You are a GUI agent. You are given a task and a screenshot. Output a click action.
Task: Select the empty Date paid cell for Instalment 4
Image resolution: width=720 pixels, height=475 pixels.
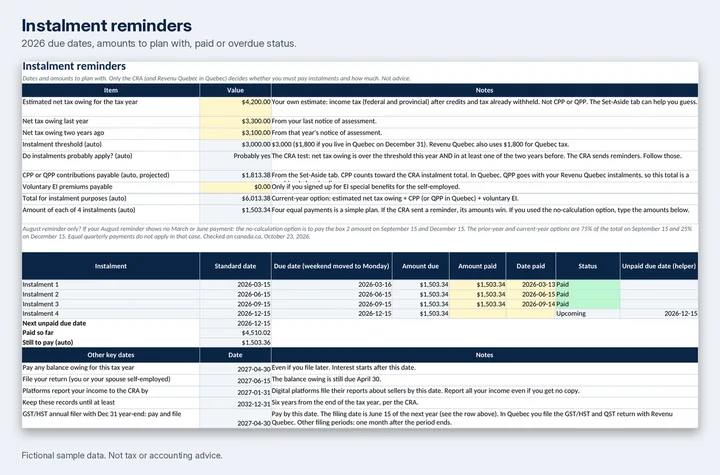(531, 314)
